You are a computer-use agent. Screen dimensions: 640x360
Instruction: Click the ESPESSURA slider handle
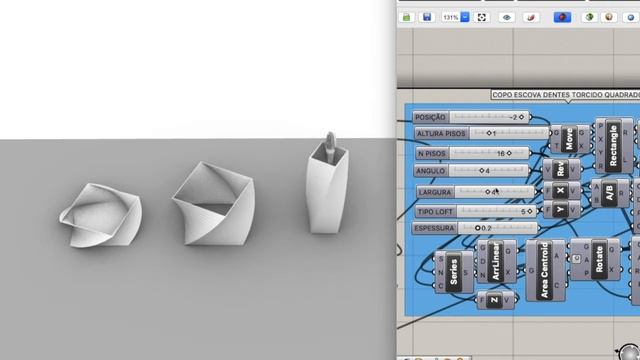coord(478,228)
